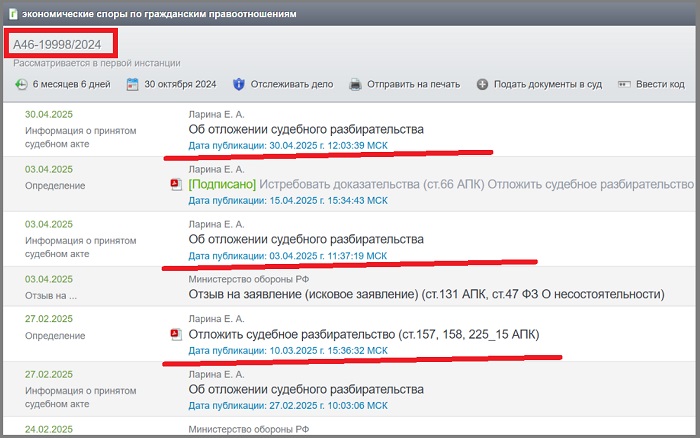Click Дата публикации: 30.04.2025 г. 12:03:39 МСК
This screenshot has width=700, height=438.
click(288, 146)
